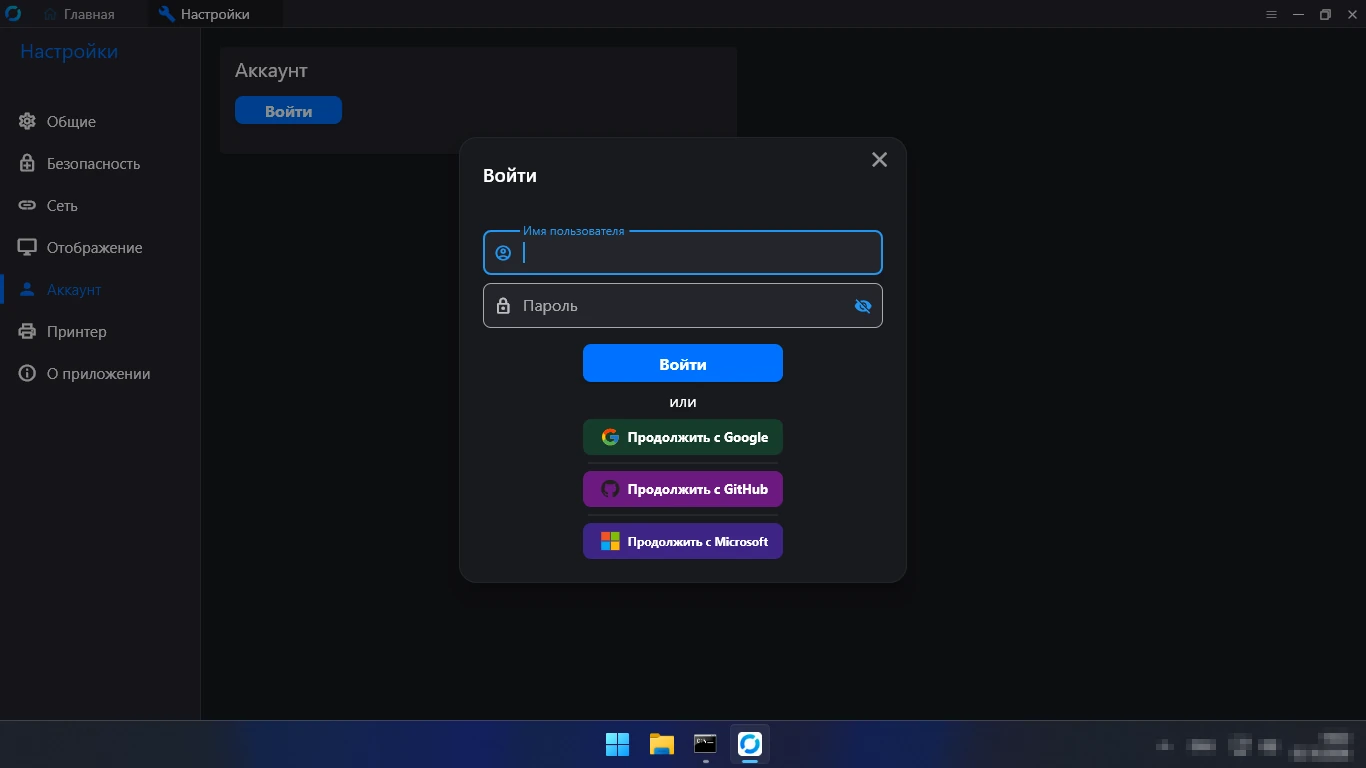Click the RustDesk taskbar icon
The image size is (1366, 768).
coord(750,744)
